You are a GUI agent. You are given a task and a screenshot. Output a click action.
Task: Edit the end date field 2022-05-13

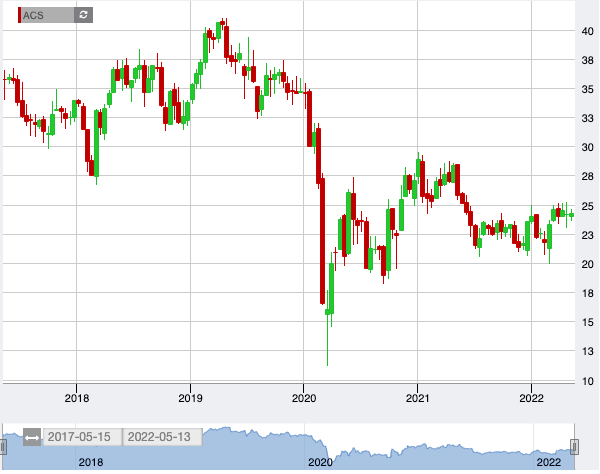coord(162,437)
